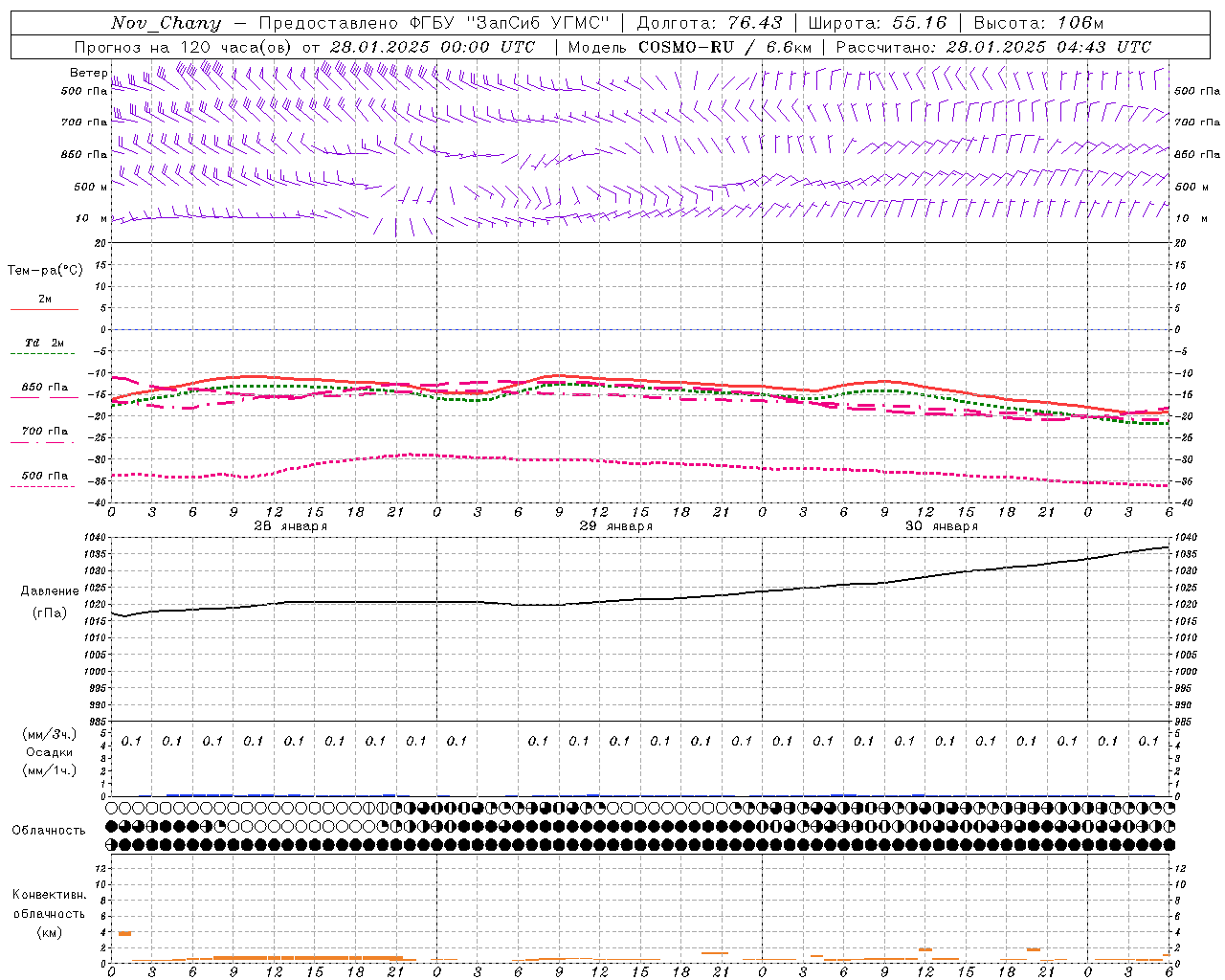Click the Td 2м legend entry

click(x=44, y=343)
